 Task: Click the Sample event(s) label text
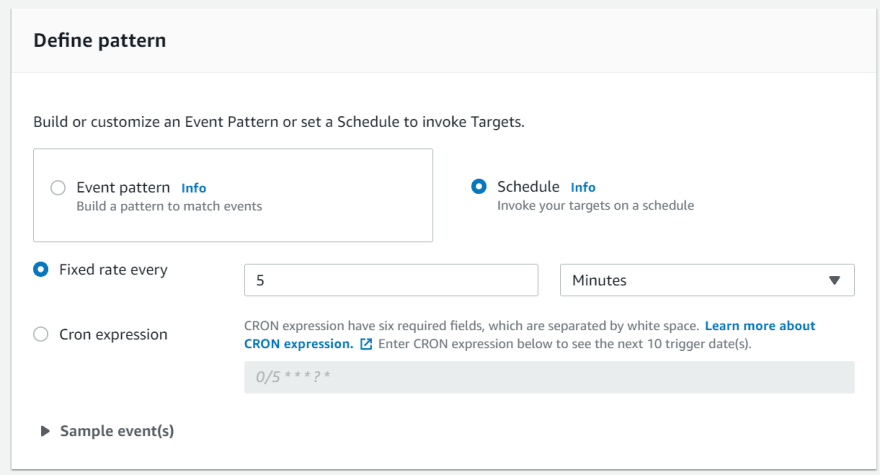tap(117, 431)
